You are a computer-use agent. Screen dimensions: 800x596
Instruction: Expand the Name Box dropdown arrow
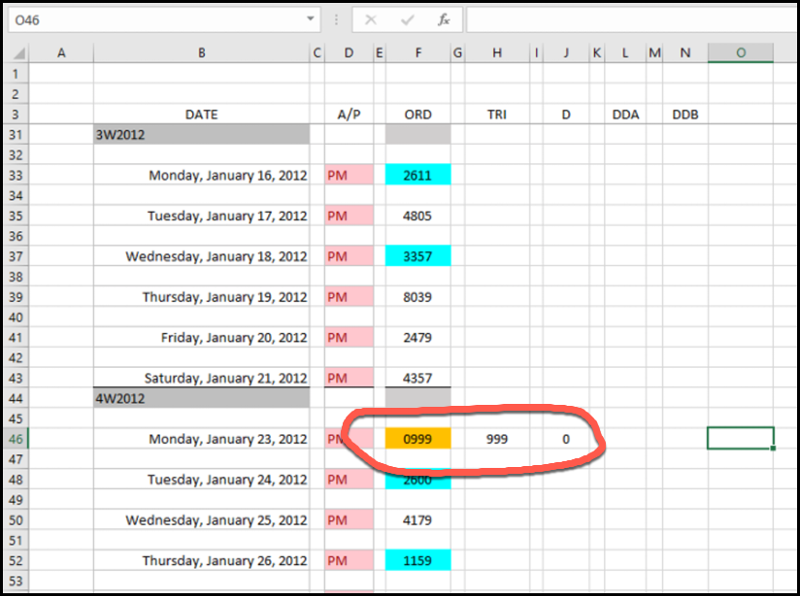[311, 19]
